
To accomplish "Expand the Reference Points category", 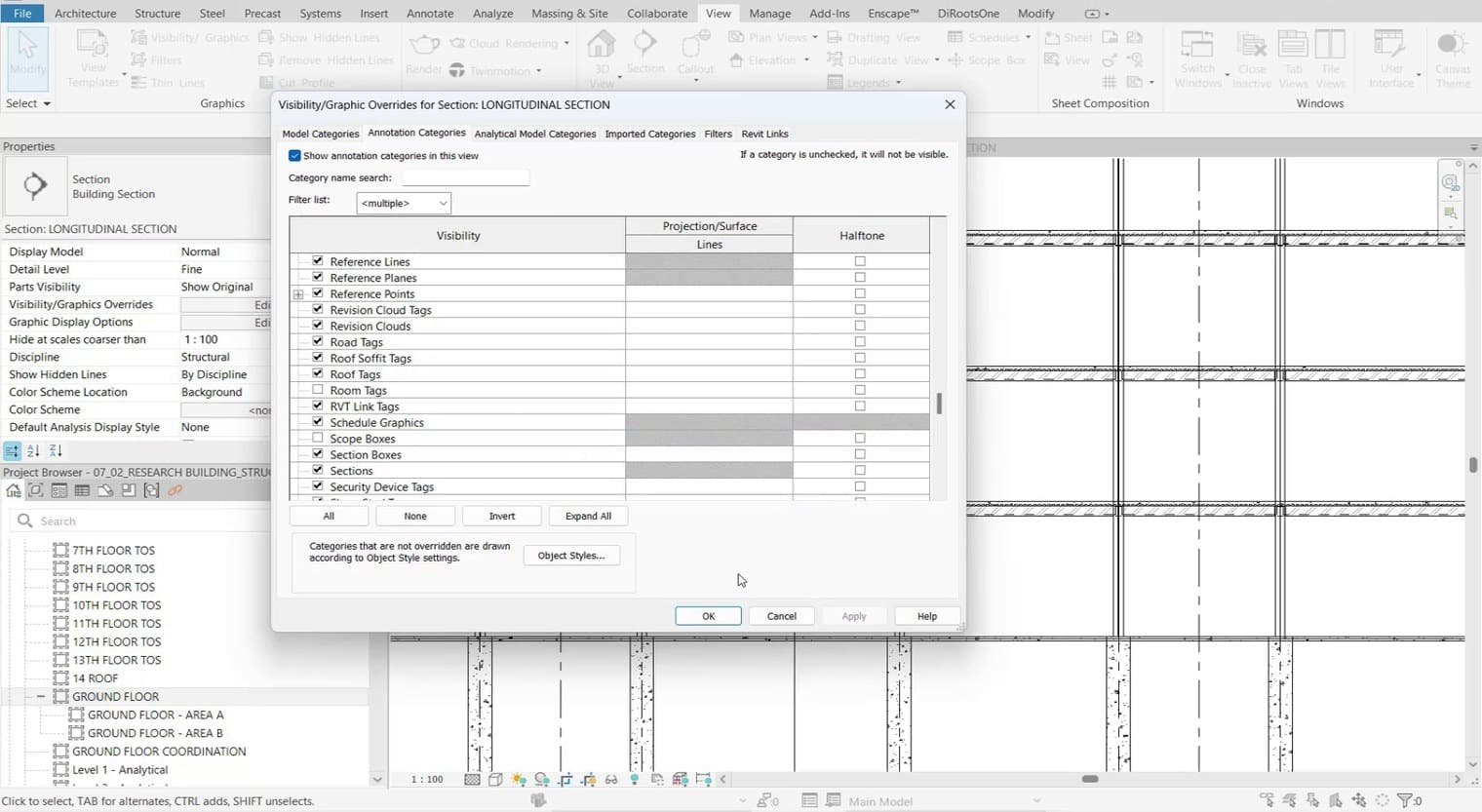I will click(x=298, y=294).
